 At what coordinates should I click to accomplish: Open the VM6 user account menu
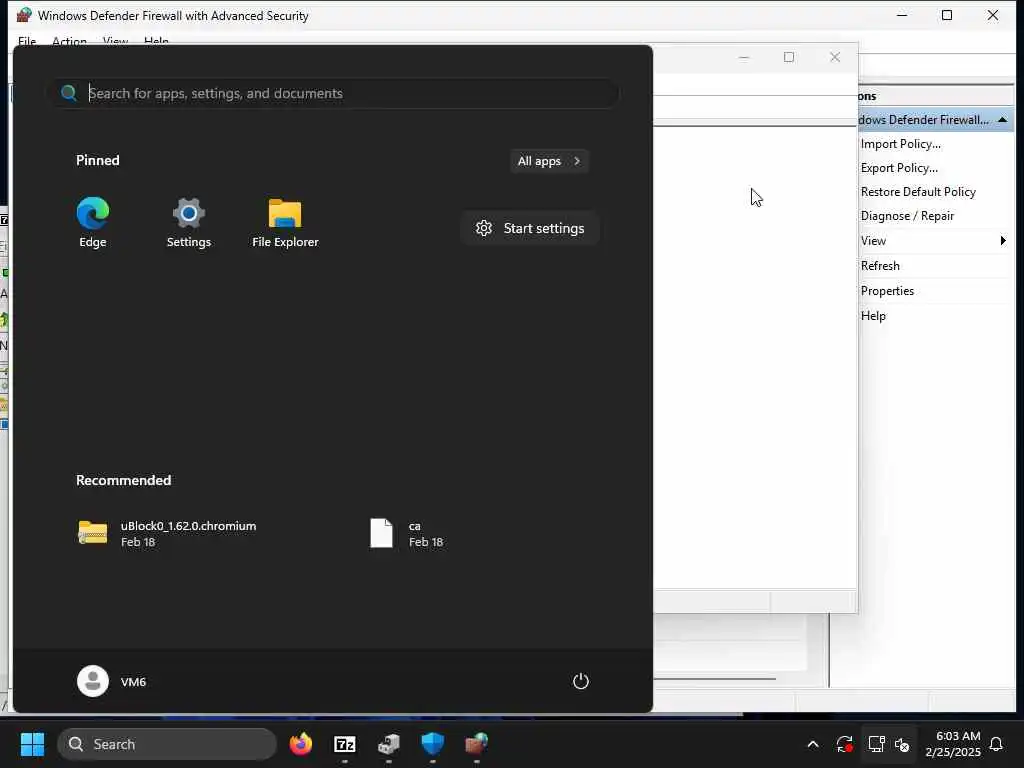point(112,681)
